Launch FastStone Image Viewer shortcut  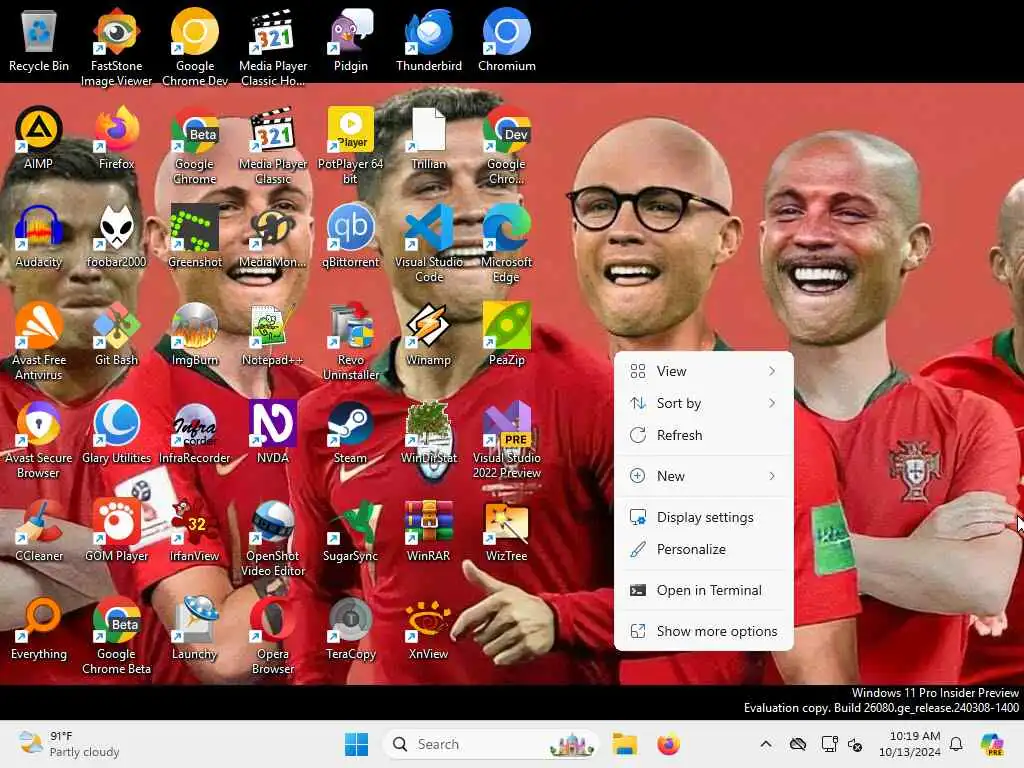tap(116, 47)
